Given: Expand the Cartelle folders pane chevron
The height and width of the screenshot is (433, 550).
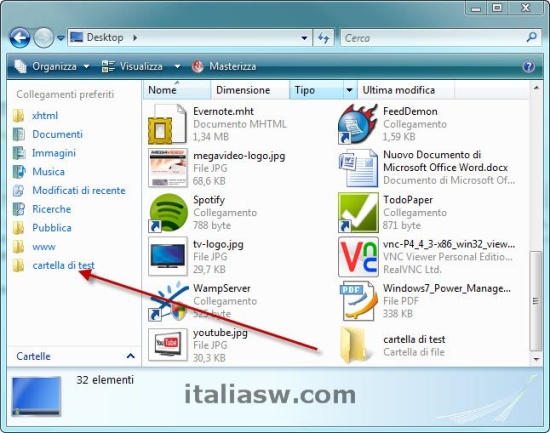Looking at the screenshot, I should click(130, 356).
